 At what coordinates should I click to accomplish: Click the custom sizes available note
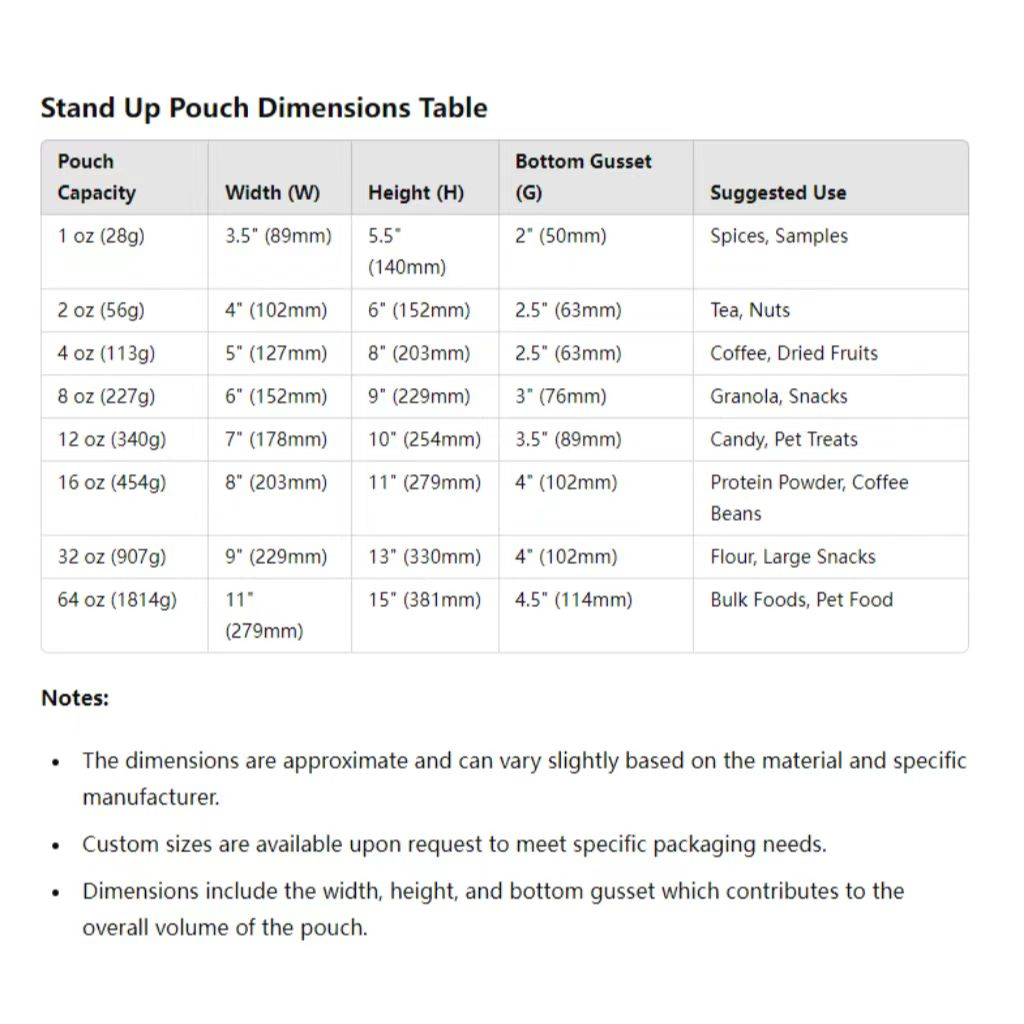click(x=454, y=845)
